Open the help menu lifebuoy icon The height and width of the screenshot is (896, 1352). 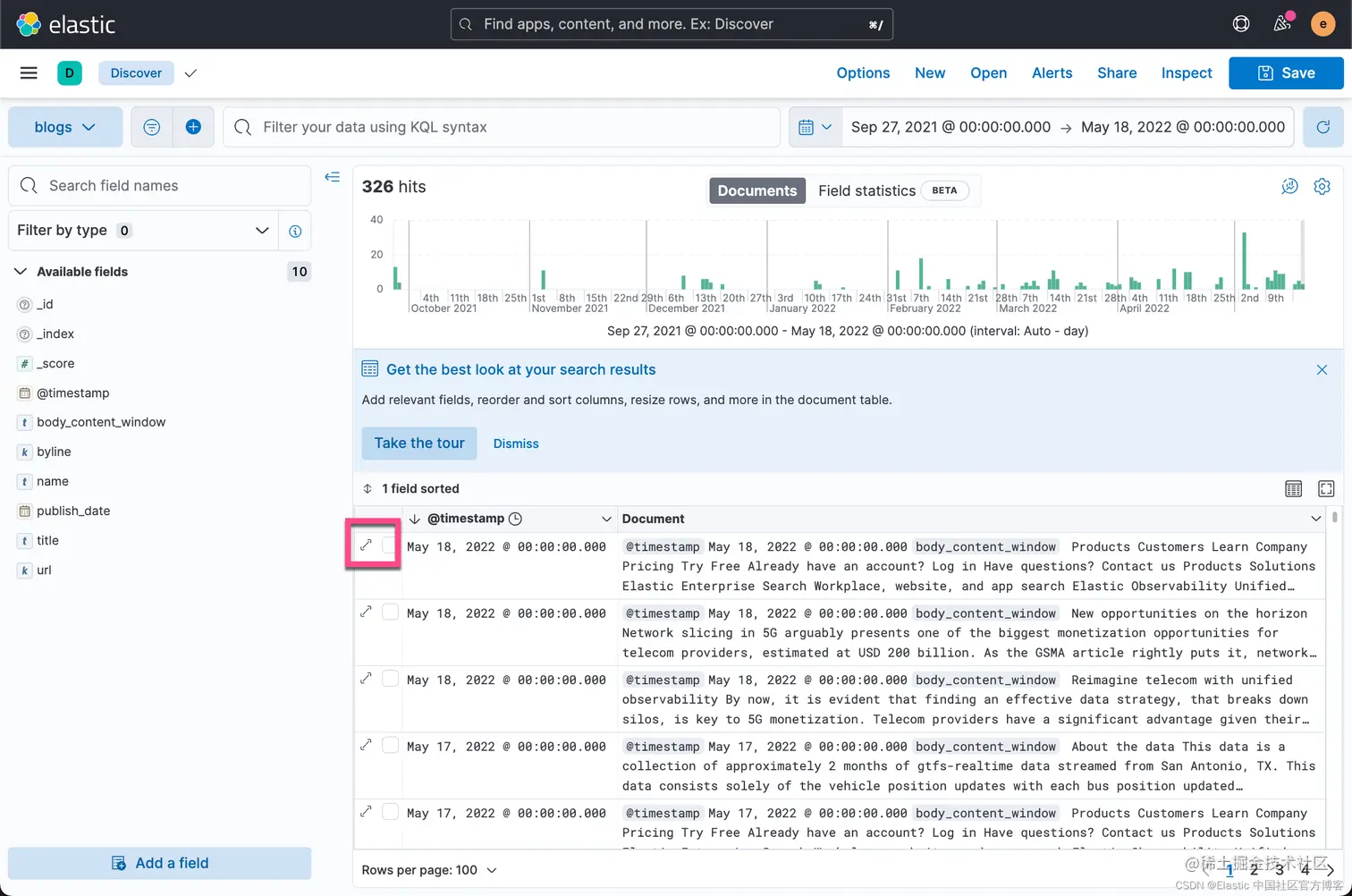[1241, 24]
